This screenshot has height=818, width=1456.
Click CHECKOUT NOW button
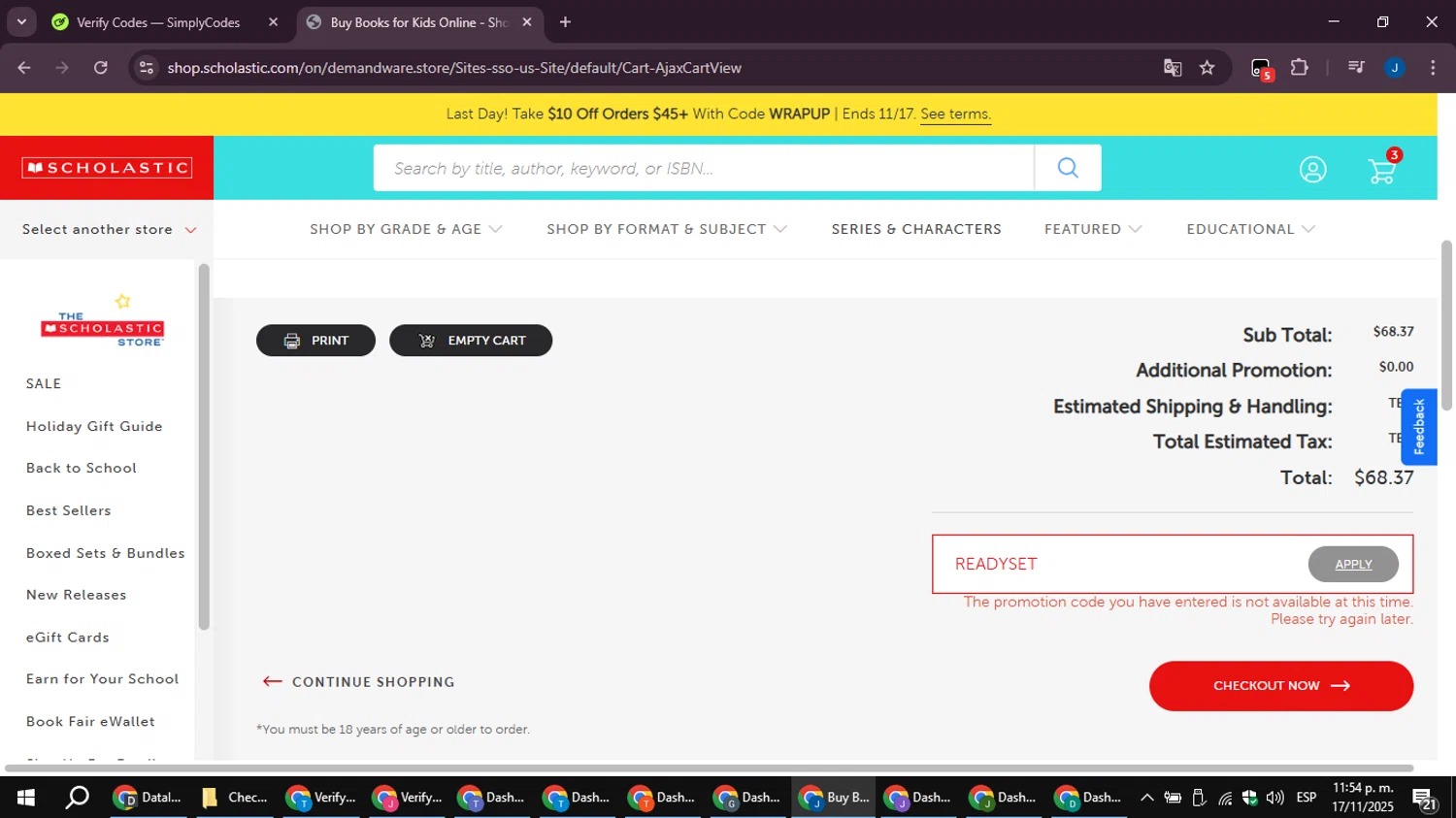coord(1281,686)
